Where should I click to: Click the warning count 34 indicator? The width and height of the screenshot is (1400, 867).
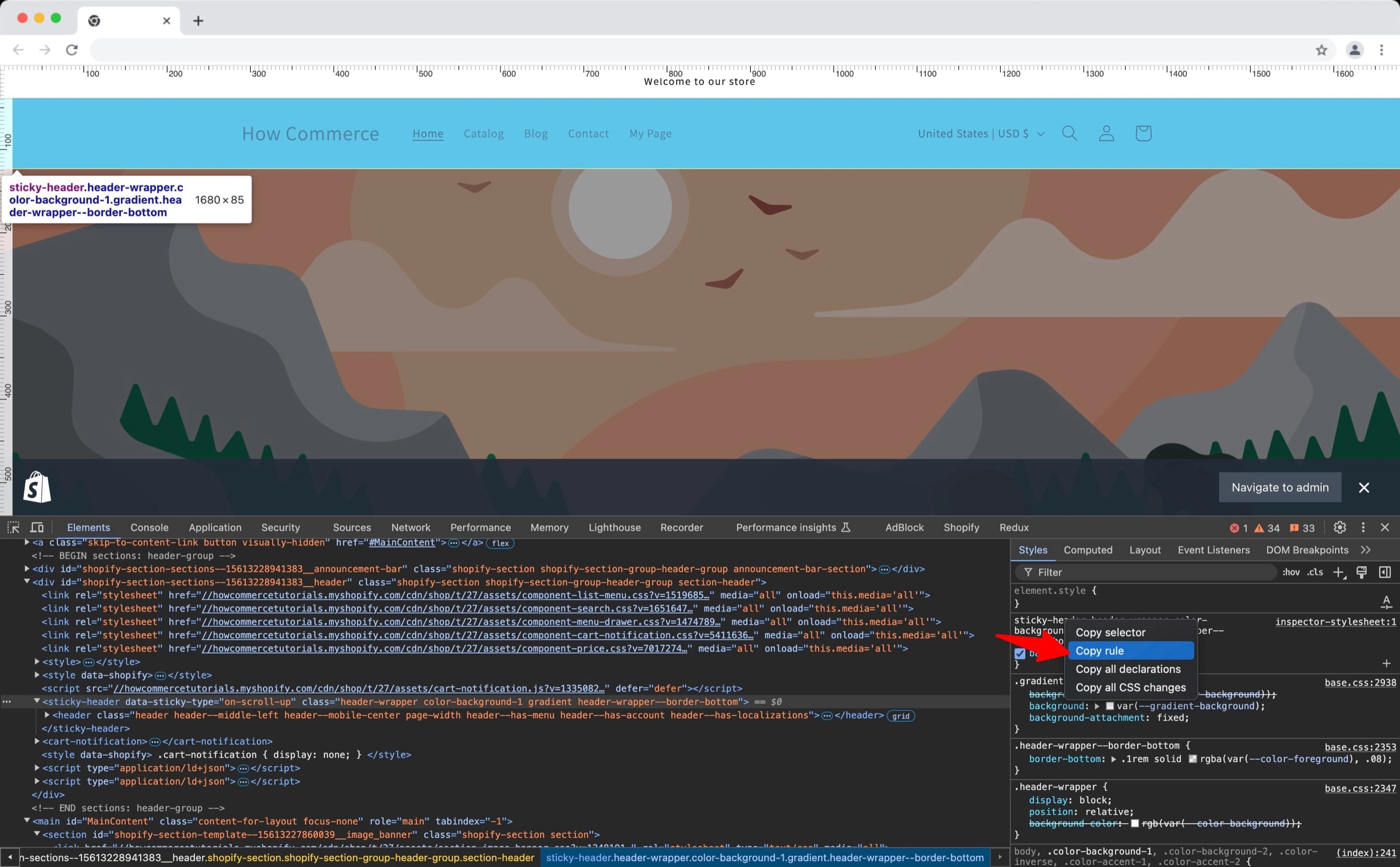[1267, 528]
